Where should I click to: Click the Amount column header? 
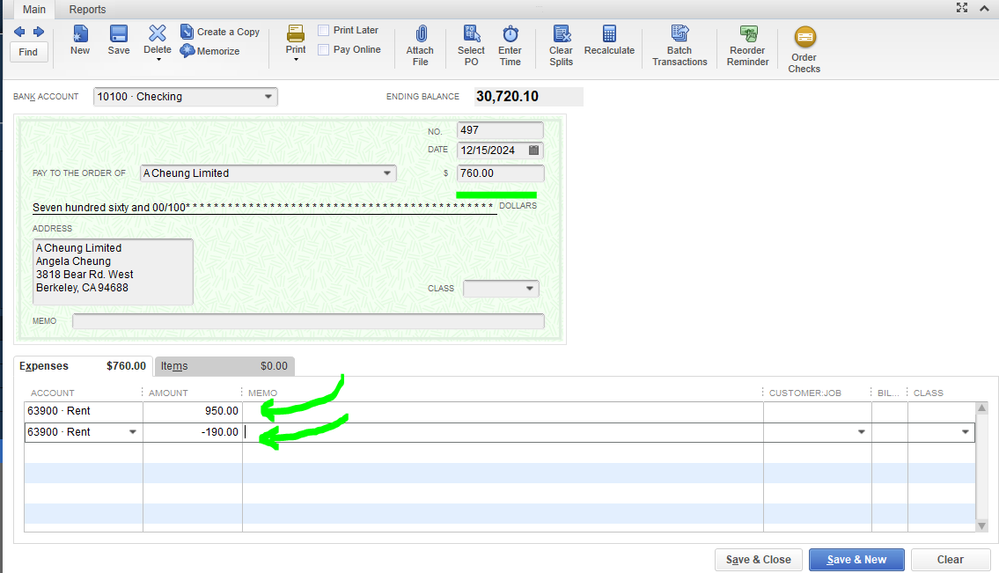tap(168, 393)
